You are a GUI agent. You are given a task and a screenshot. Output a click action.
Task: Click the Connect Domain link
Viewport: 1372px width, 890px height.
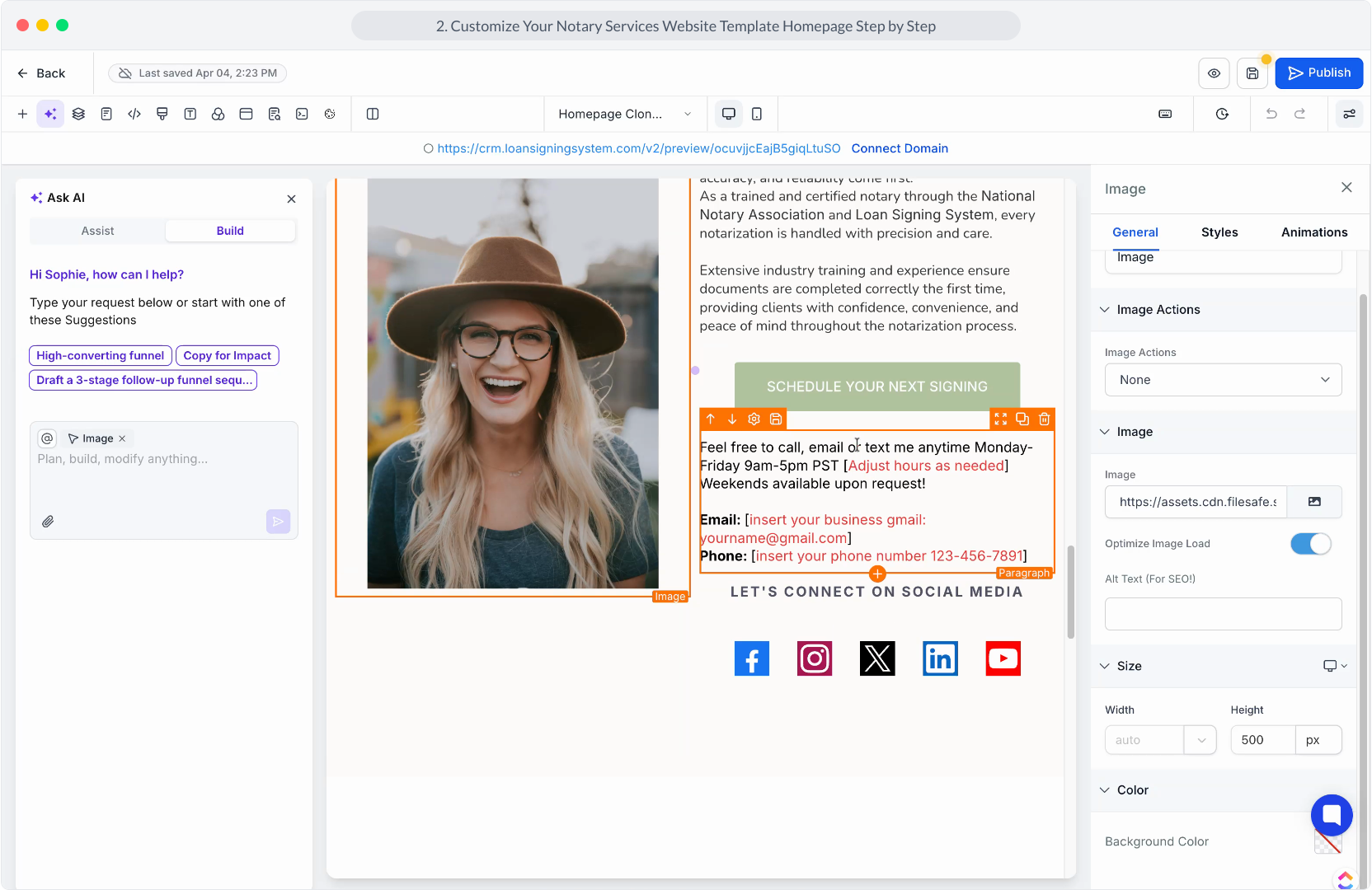point(900,148)
